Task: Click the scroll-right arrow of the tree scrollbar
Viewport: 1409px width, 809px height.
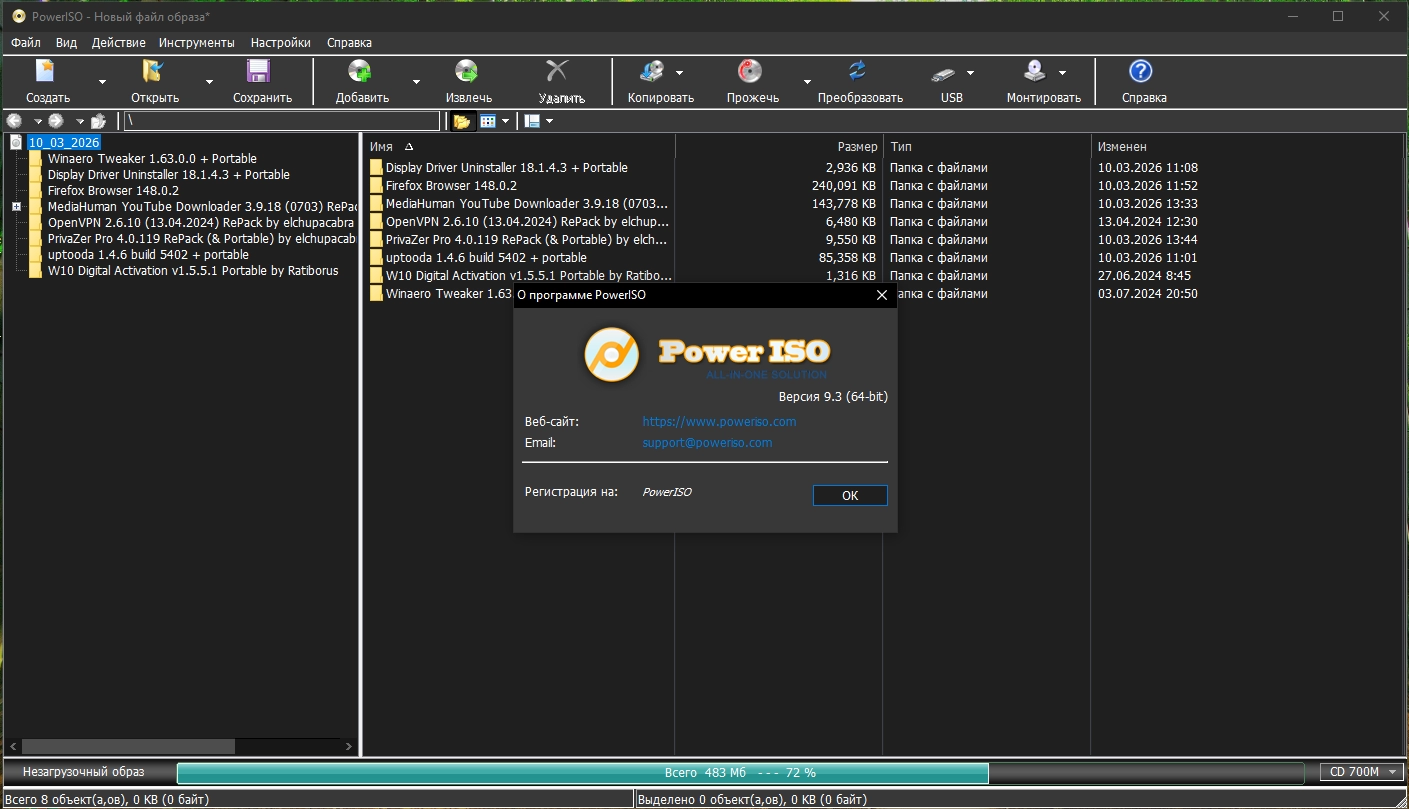Action: 348,746
